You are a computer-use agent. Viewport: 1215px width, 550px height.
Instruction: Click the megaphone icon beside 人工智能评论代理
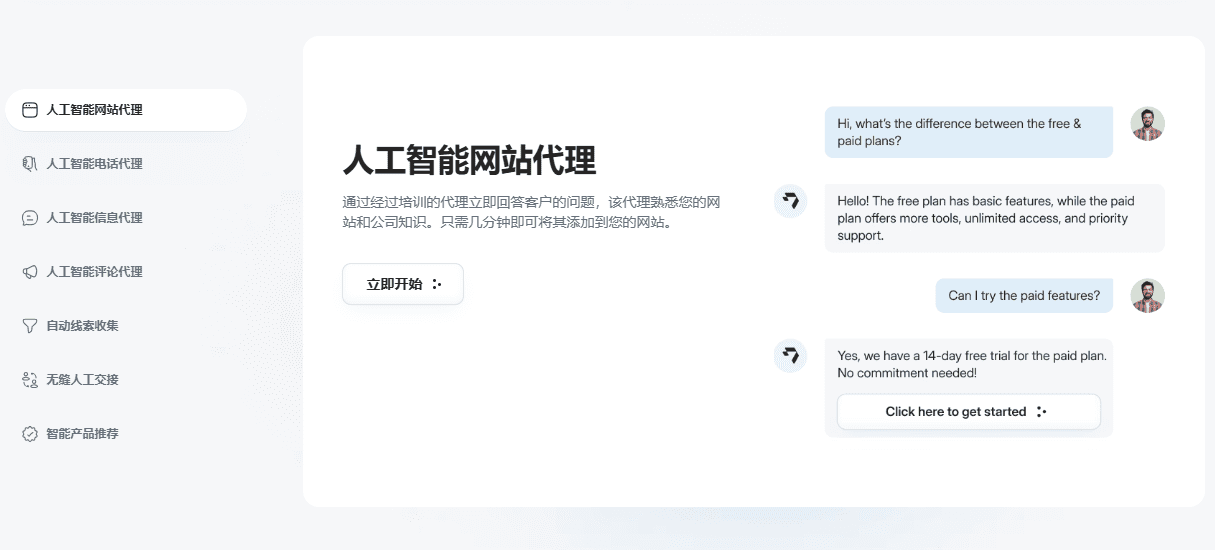[30, 272]
